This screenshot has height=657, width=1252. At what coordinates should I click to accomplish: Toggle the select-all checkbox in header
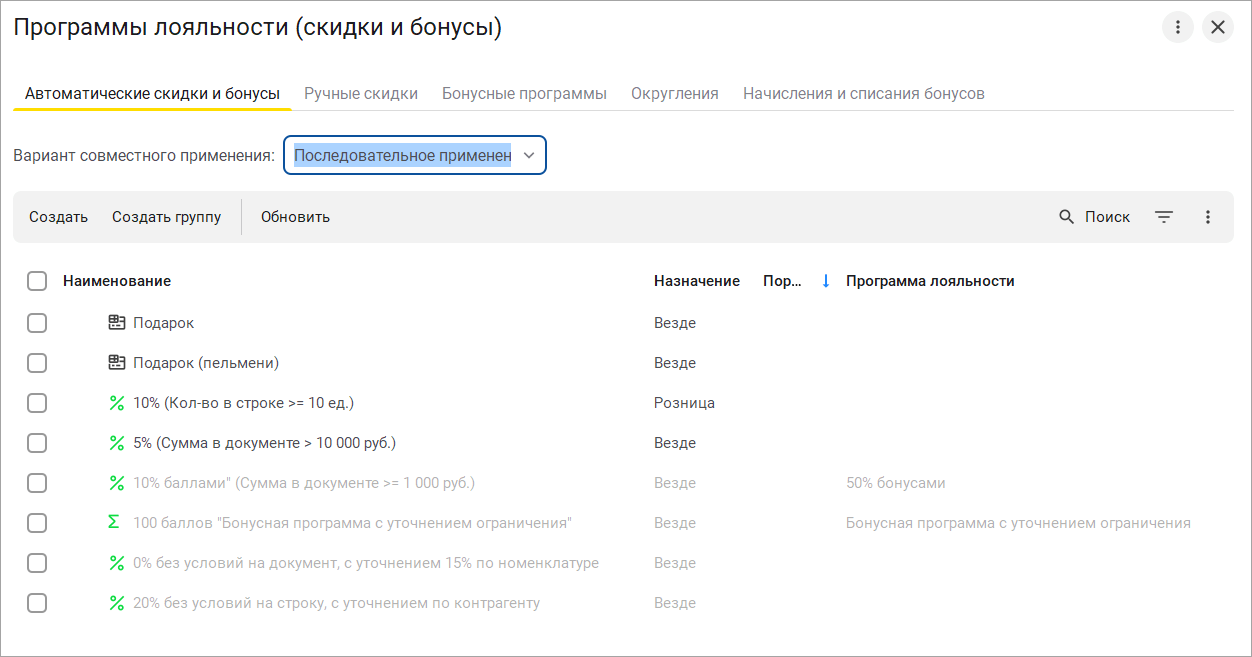[37, 281]
